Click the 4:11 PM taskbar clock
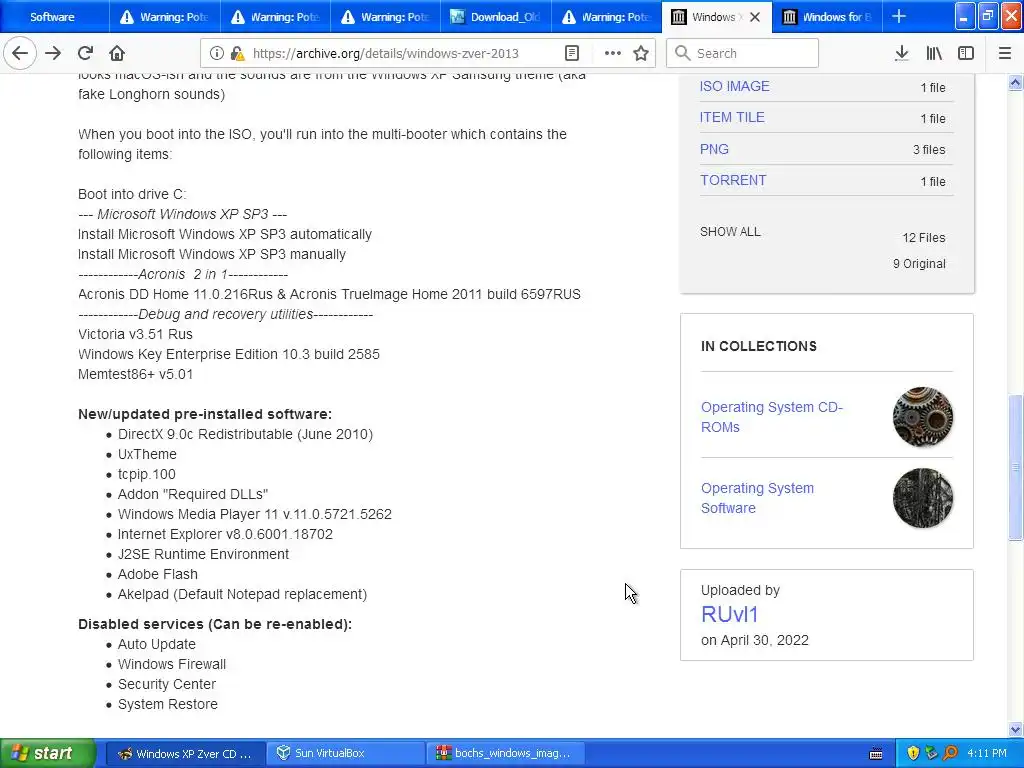This screenshot has width=1024, height=768. coord(987,754)
